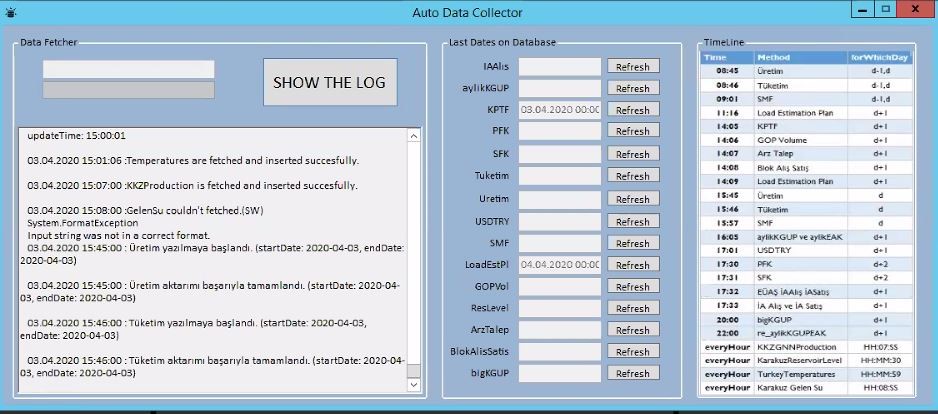
Task: Click the top text box in Data Fetcher
Action: tap(128, 70)
